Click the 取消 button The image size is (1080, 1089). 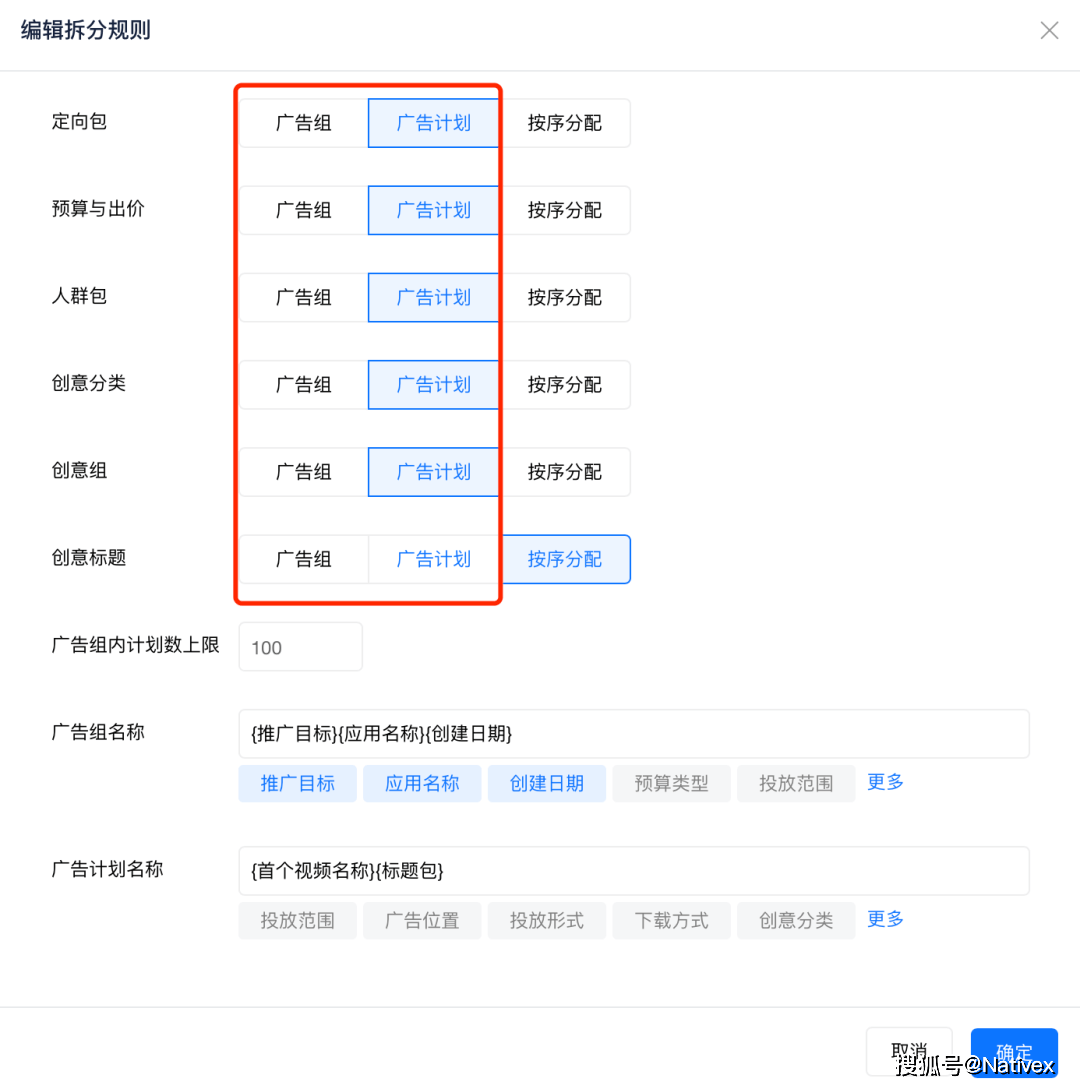909,1051
